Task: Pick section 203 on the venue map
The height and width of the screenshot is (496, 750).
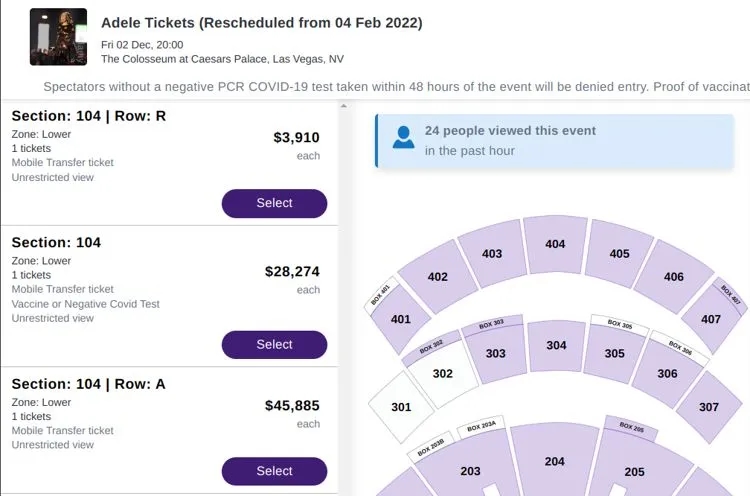Action: pos(470,471)
